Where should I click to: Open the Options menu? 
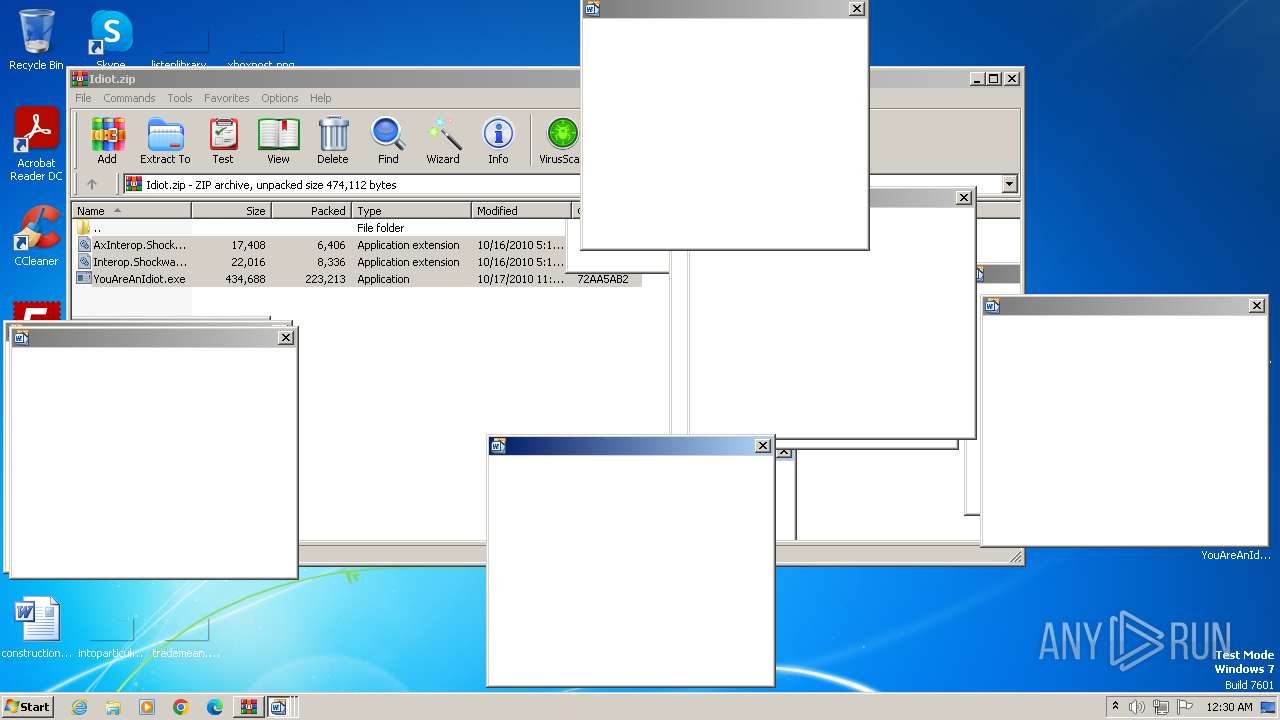tap(280, 98)
